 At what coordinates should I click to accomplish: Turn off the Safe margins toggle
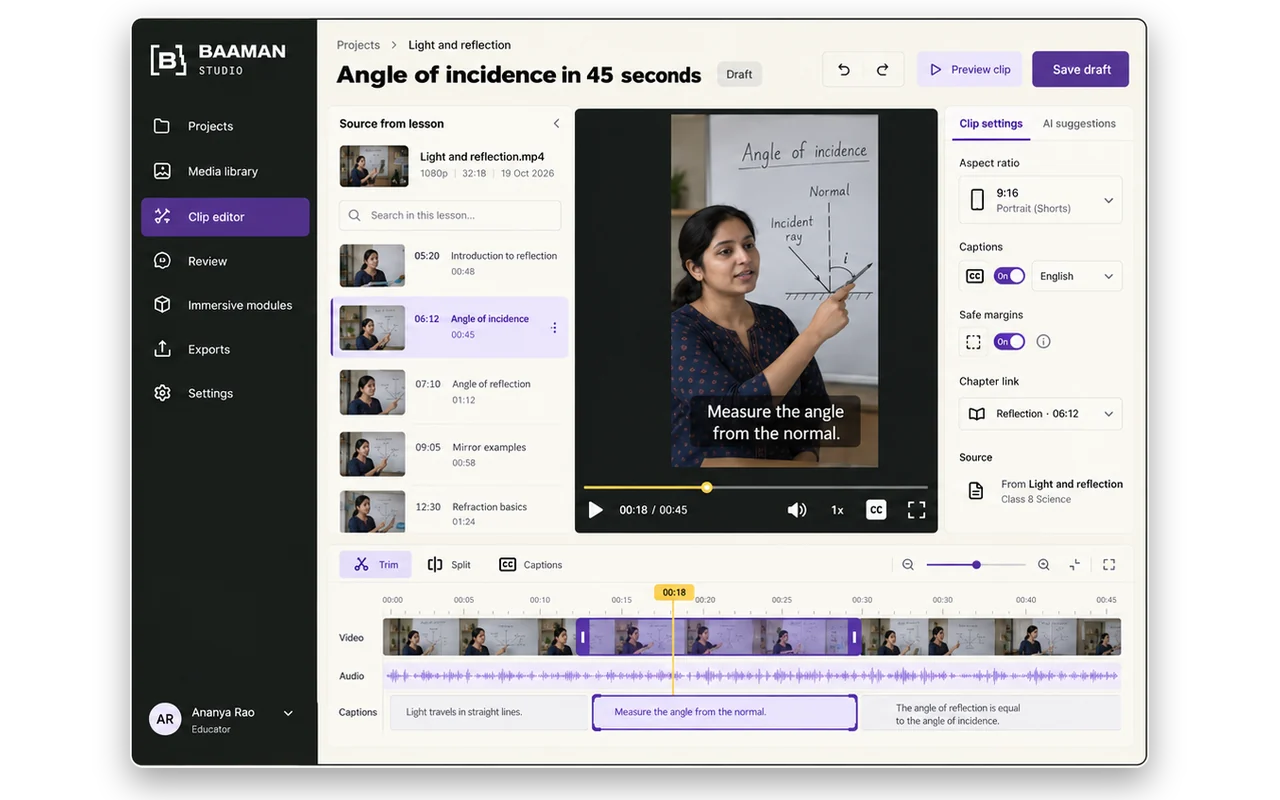pos(1009,342)
